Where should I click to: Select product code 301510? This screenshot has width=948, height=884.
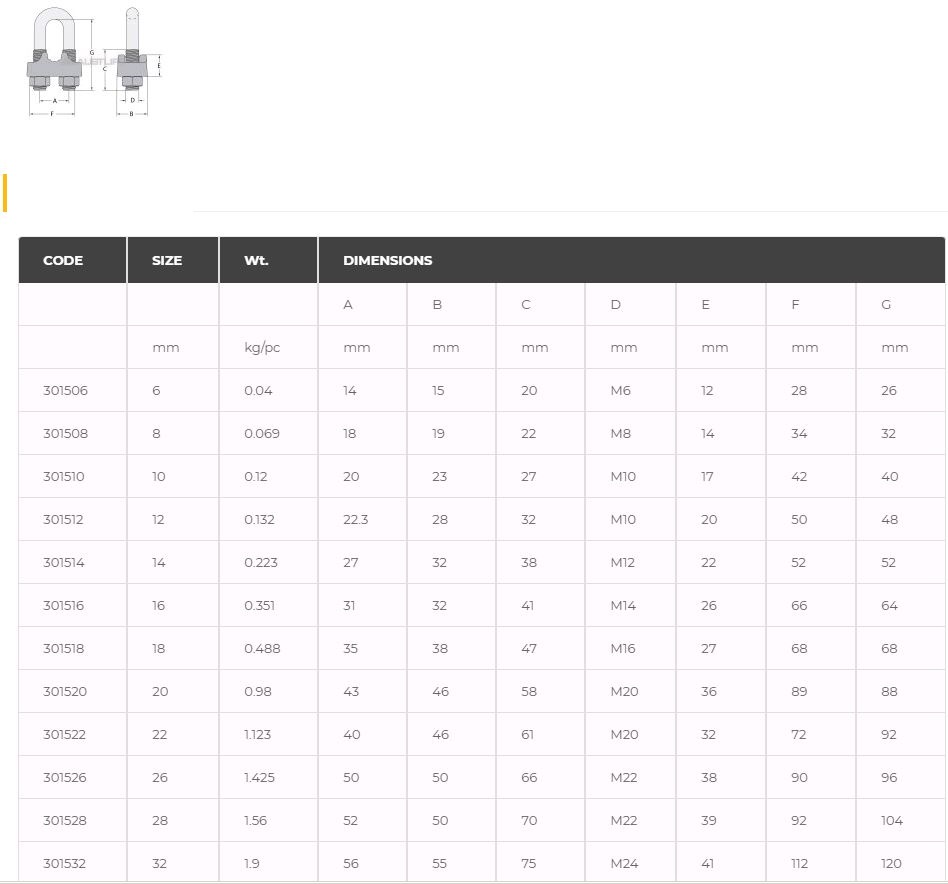[63, 476]
